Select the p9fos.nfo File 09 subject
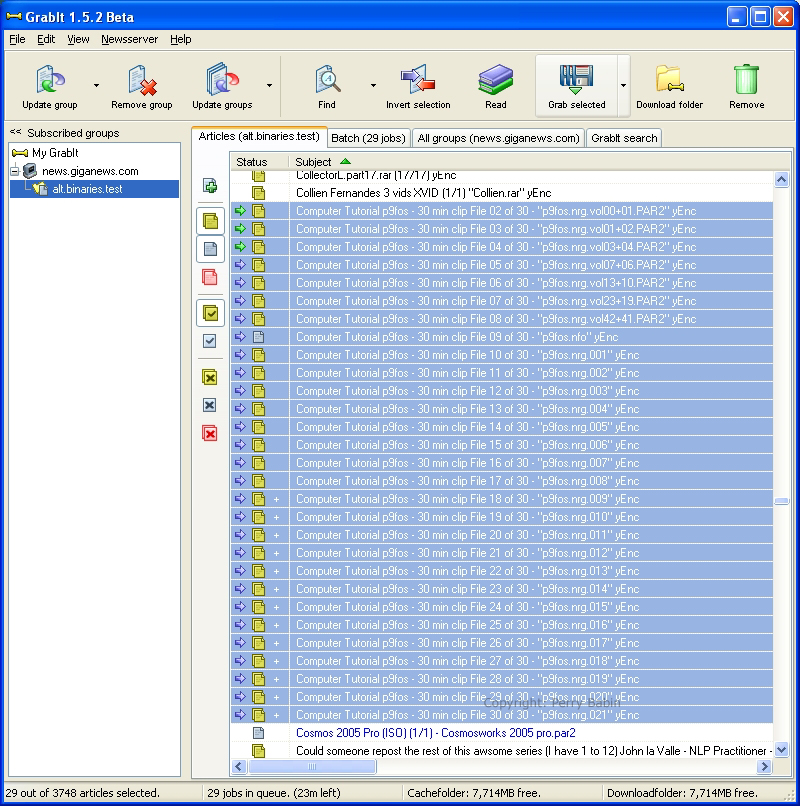 coord(457,337)
